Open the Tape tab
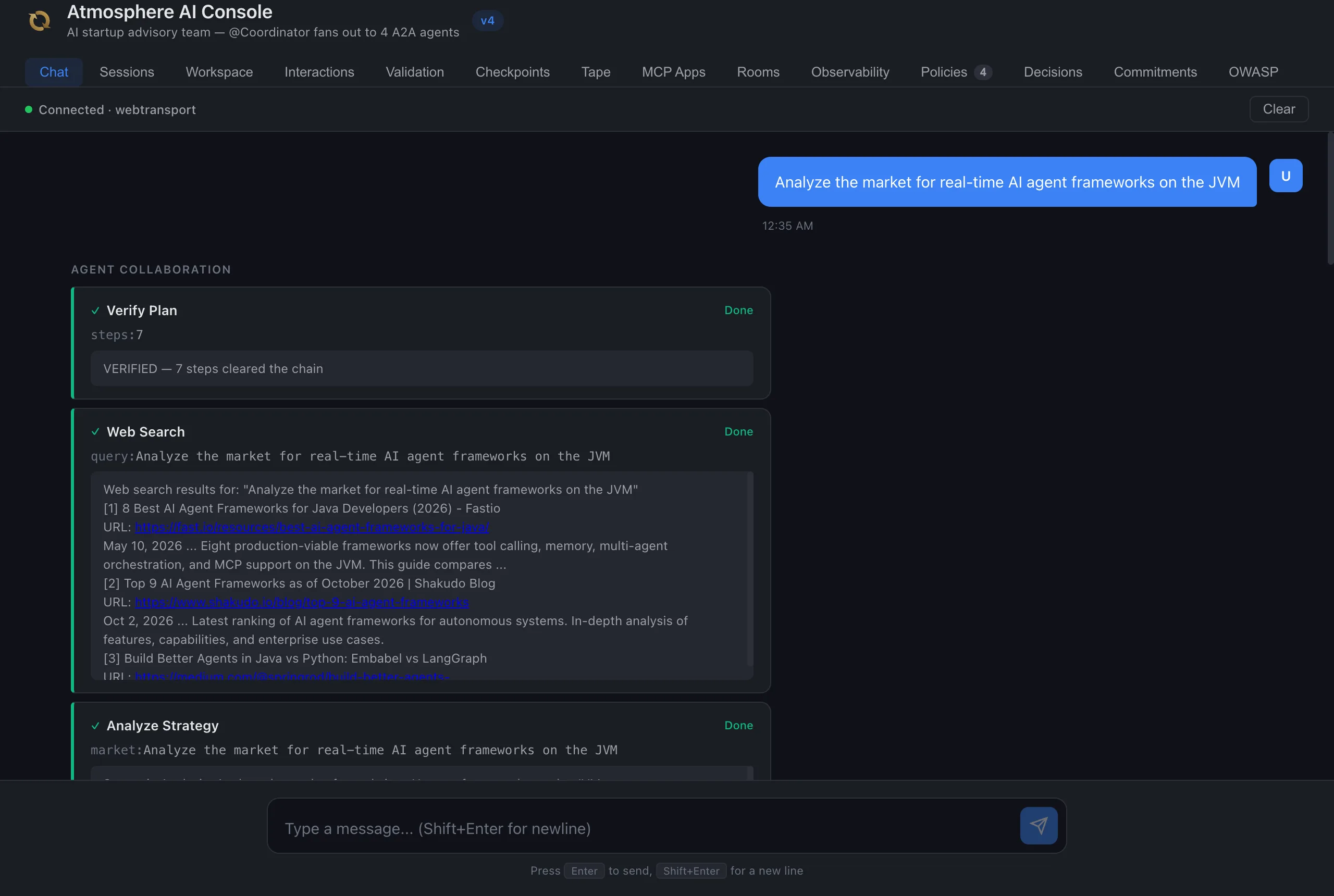1334x896 pixels. (596, 72)
